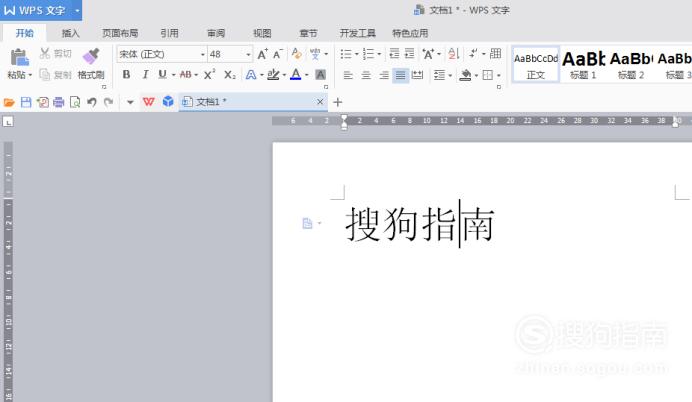Apply subscript X₂ formatting
The width and height of the screenshot is (692, 402).
point(229,75)
